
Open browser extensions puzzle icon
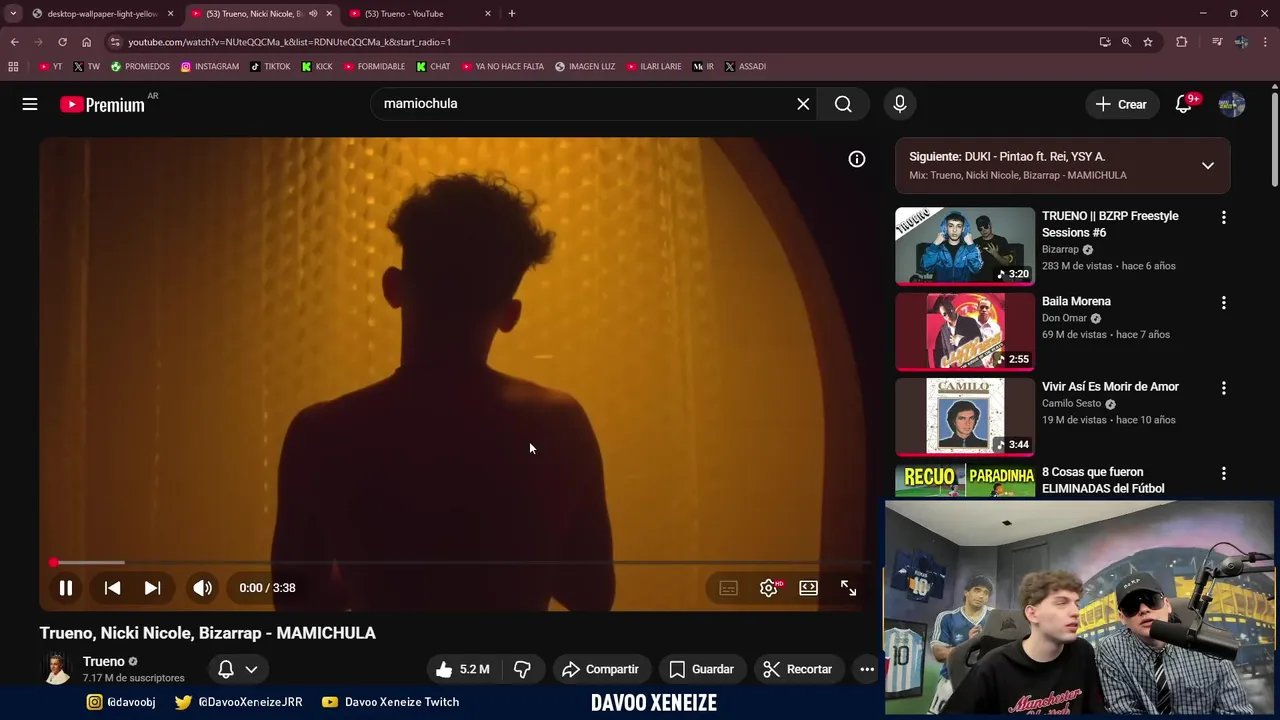pyautogui.click(x=1182, y=42)
